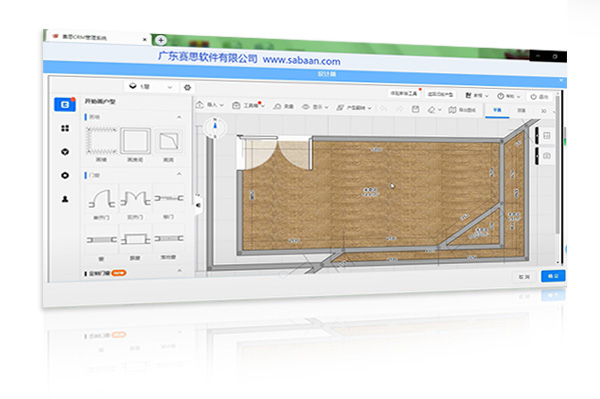Open the person icon in sidebar
Image resolution: width=600 pixels, height=399 pixels.
(x=65, y=199)
